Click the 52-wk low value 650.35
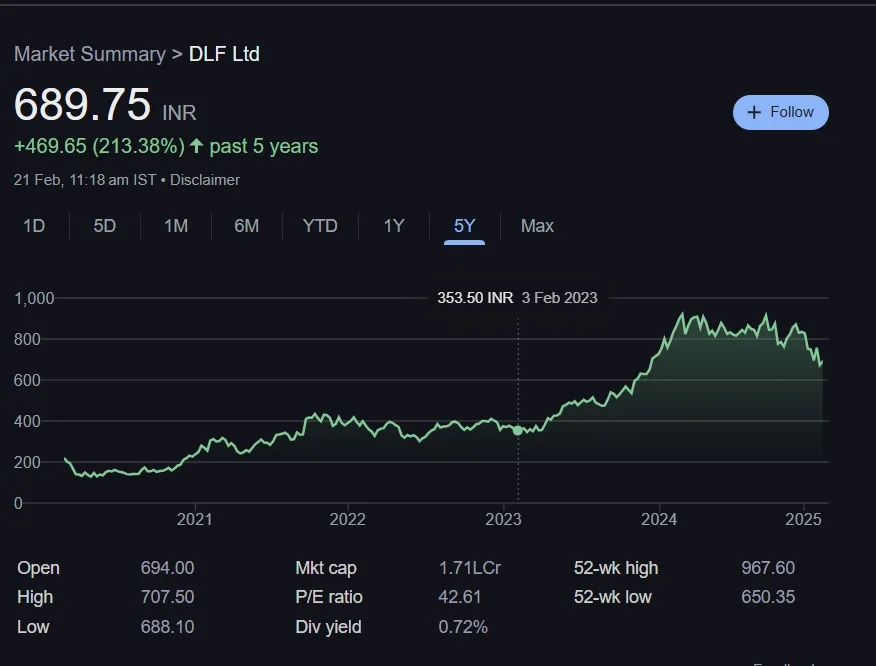The width and height of the screenshot is (876, 666). 768,597
